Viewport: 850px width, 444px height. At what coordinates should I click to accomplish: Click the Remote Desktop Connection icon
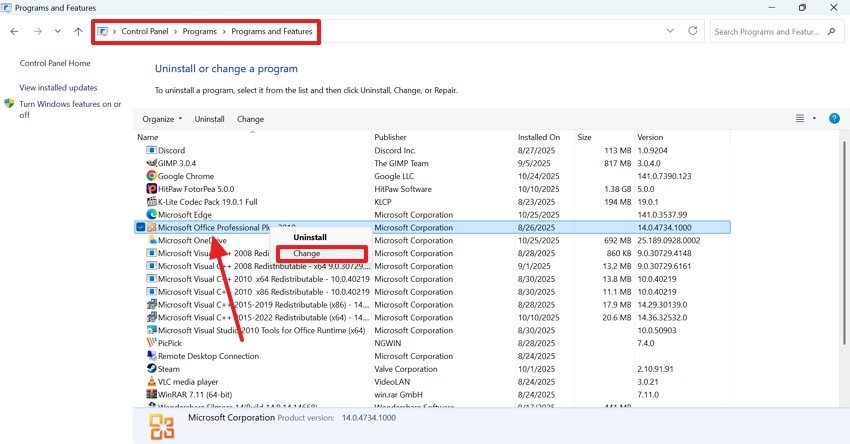point(151,356)
